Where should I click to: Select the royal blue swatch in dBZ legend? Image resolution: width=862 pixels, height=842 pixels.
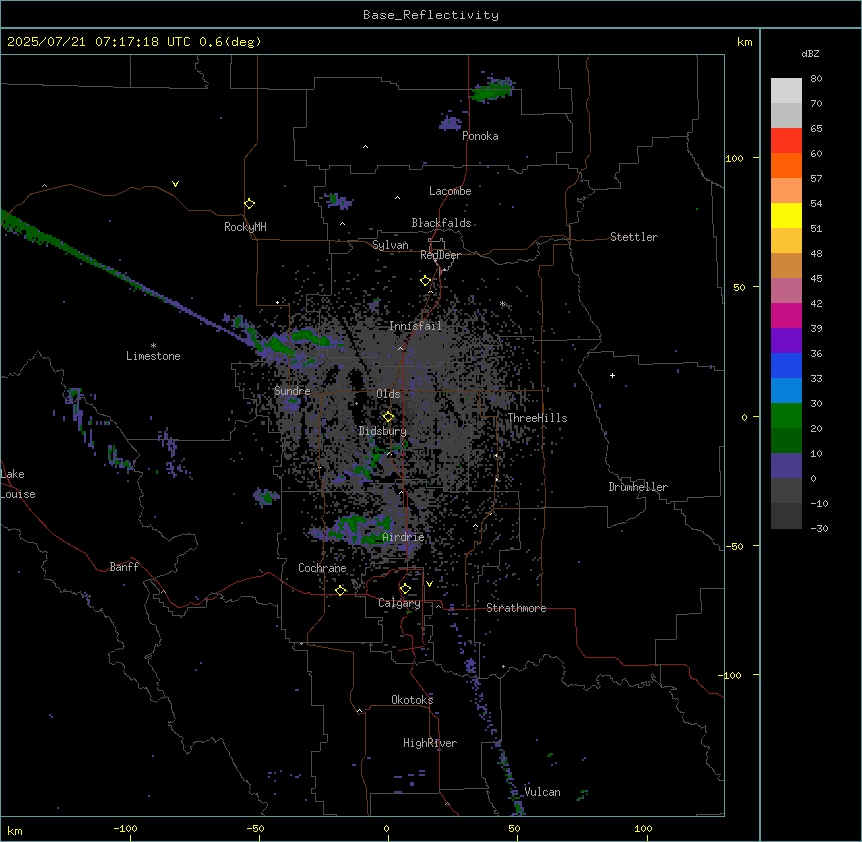(x=786, y=365)
